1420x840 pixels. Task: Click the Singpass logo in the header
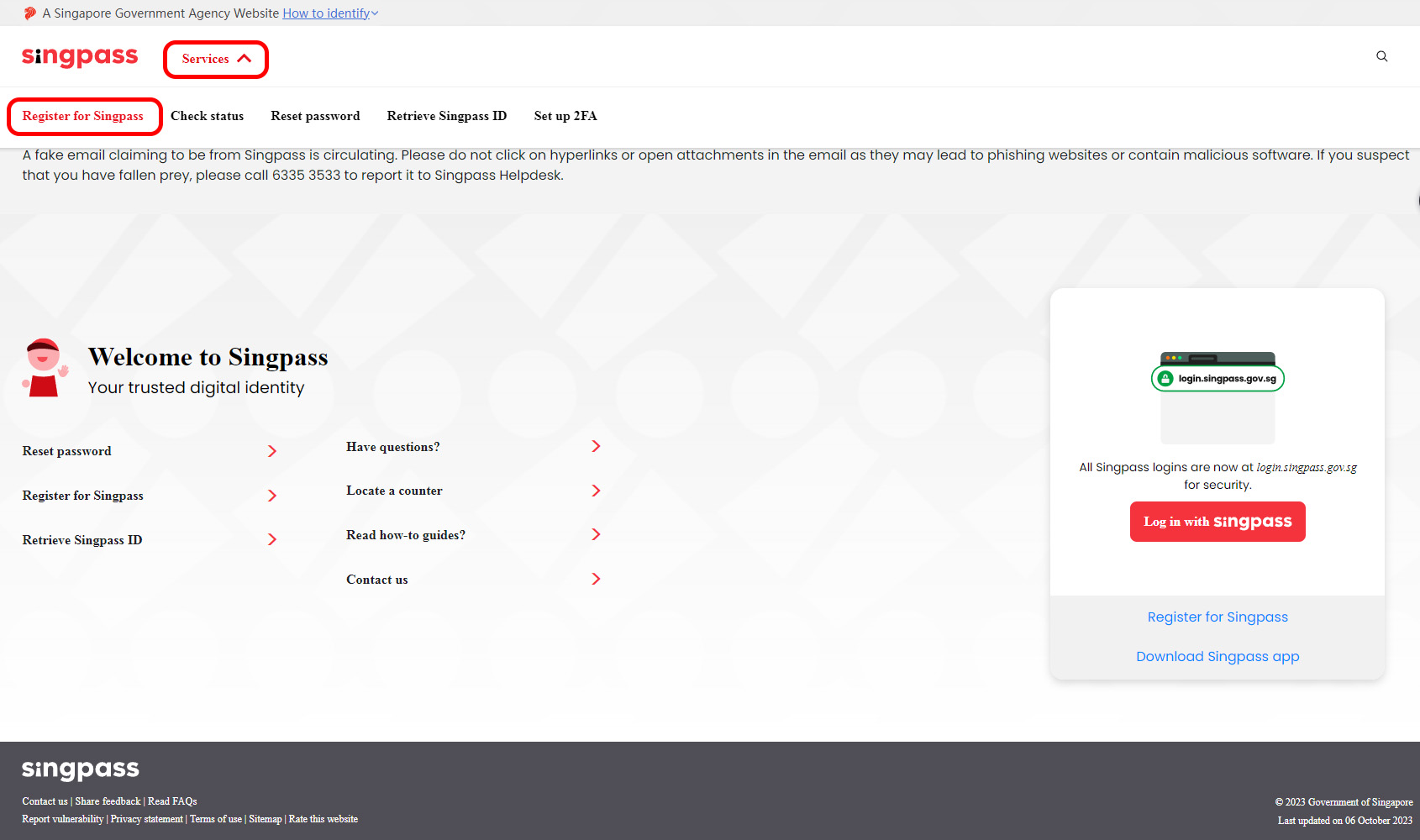point(80,56)
